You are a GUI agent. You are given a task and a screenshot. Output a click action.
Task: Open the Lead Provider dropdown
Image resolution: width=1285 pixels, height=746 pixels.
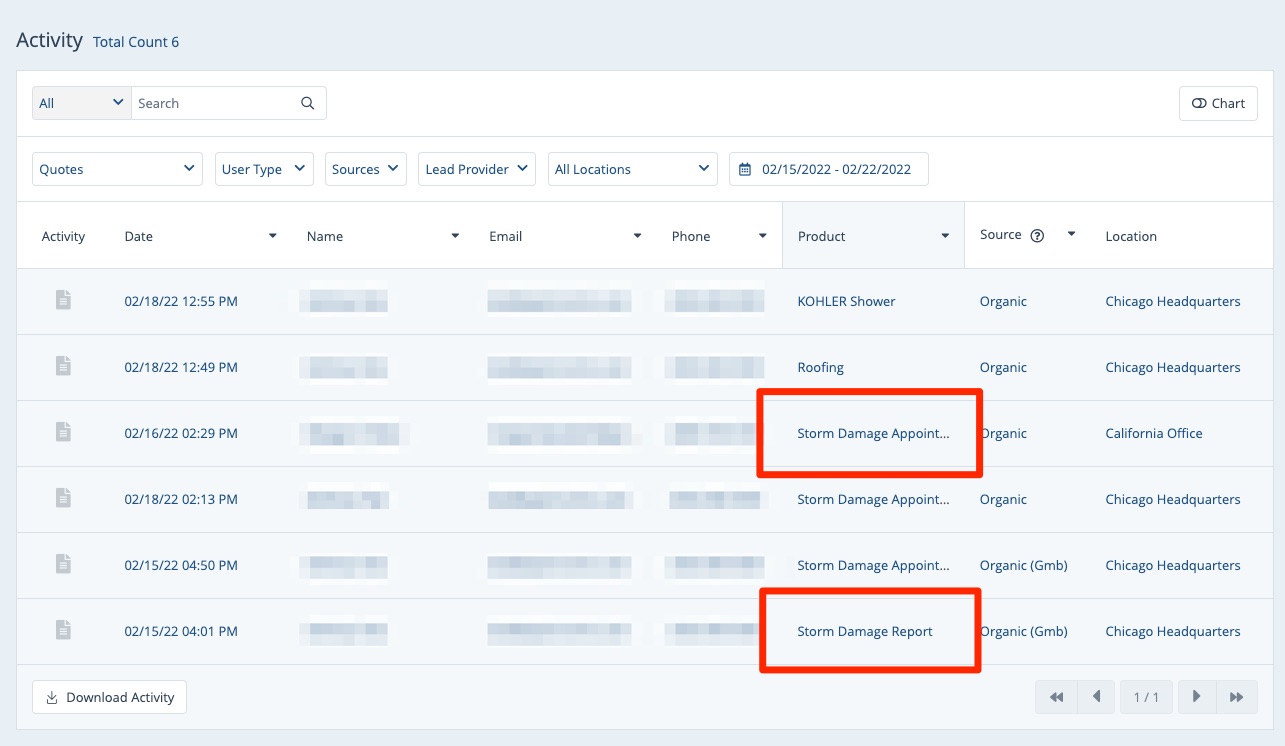[x=476, y=169]
